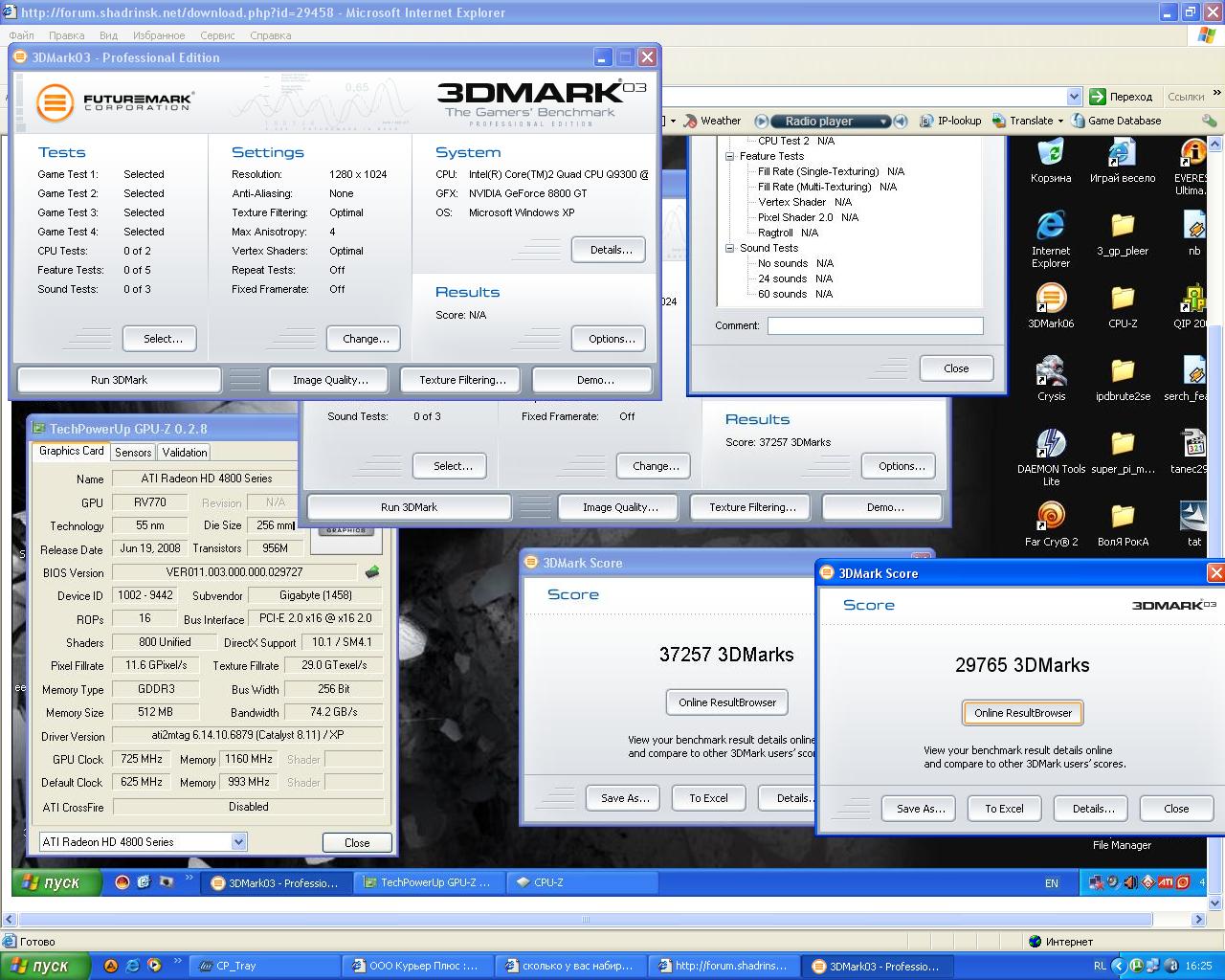Open the 3_gp_pleer folder icon
Image resolution: width=1225 pixels, height=980 pixels.
1123,234
